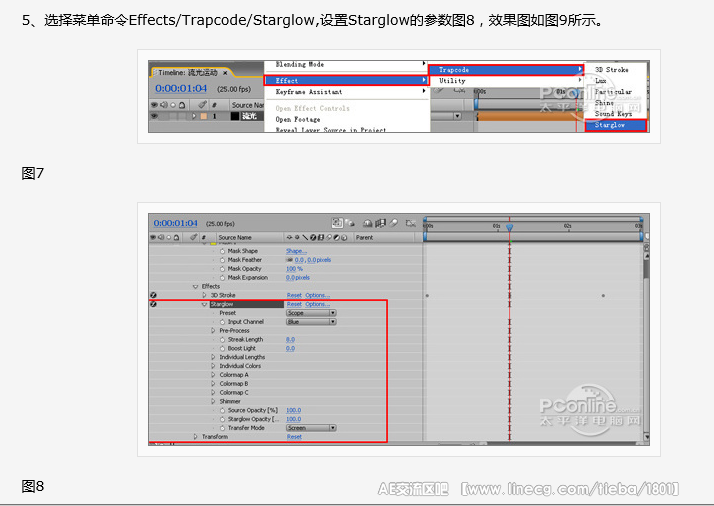Open the Preset dropdown showing Scope
714x506 pixels.
tap(311, 313)
